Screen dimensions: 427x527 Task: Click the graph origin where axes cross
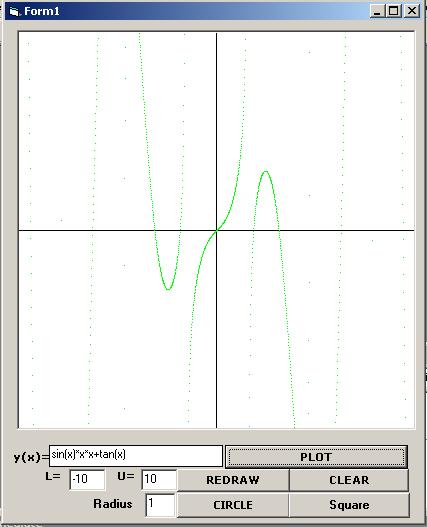217,231
